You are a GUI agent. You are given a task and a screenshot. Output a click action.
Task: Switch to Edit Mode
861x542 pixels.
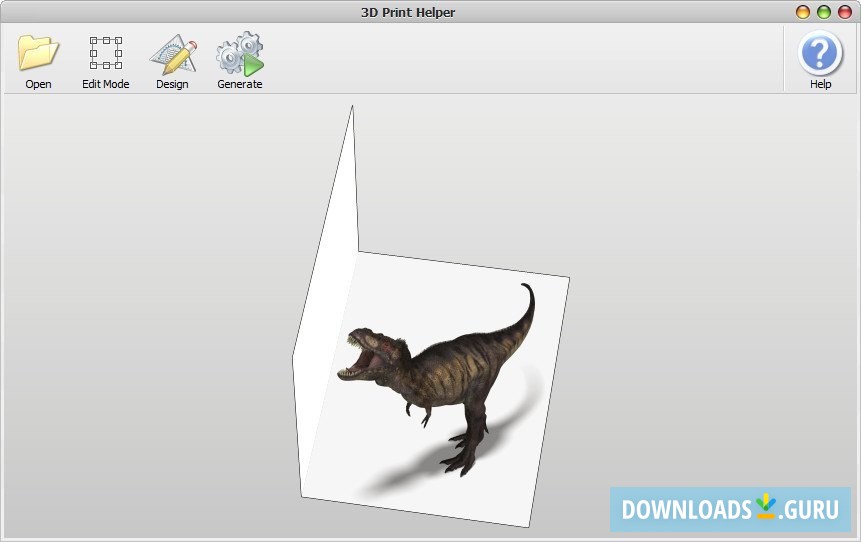(x=105, y=60)
